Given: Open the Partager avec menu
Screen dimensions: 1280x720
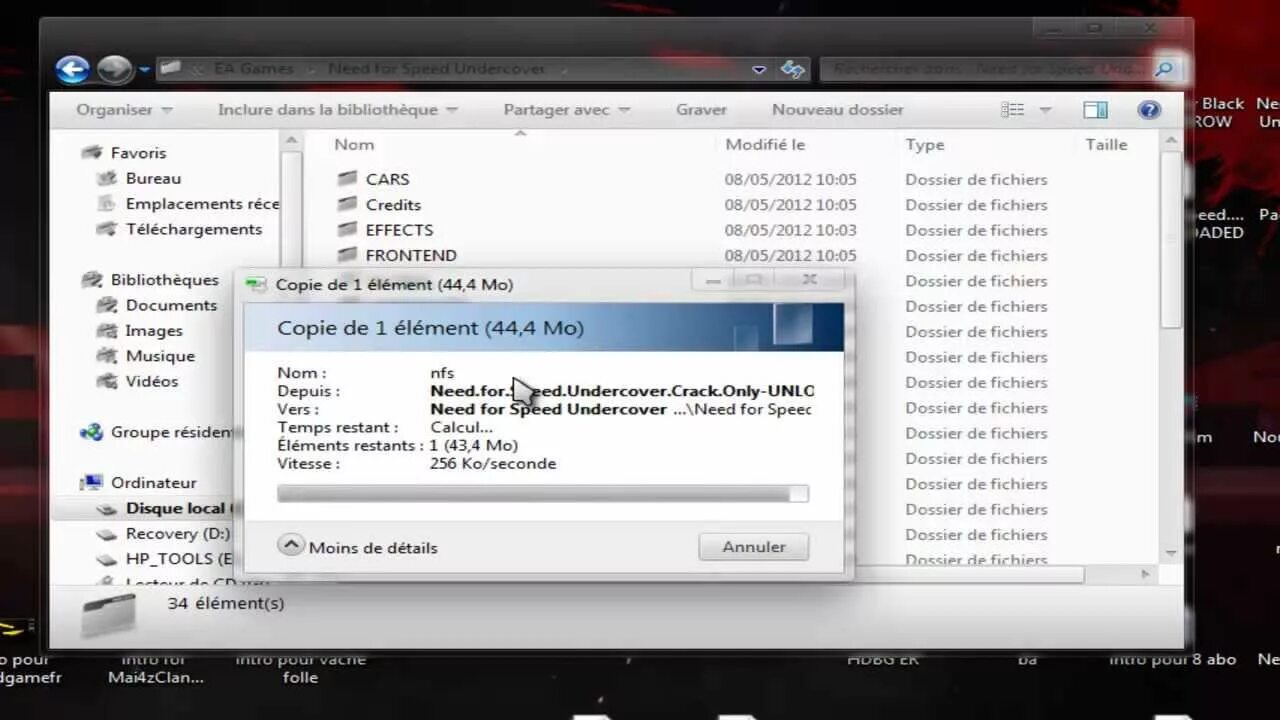Looking at the screenshot, I should click(x=567, y=110).
